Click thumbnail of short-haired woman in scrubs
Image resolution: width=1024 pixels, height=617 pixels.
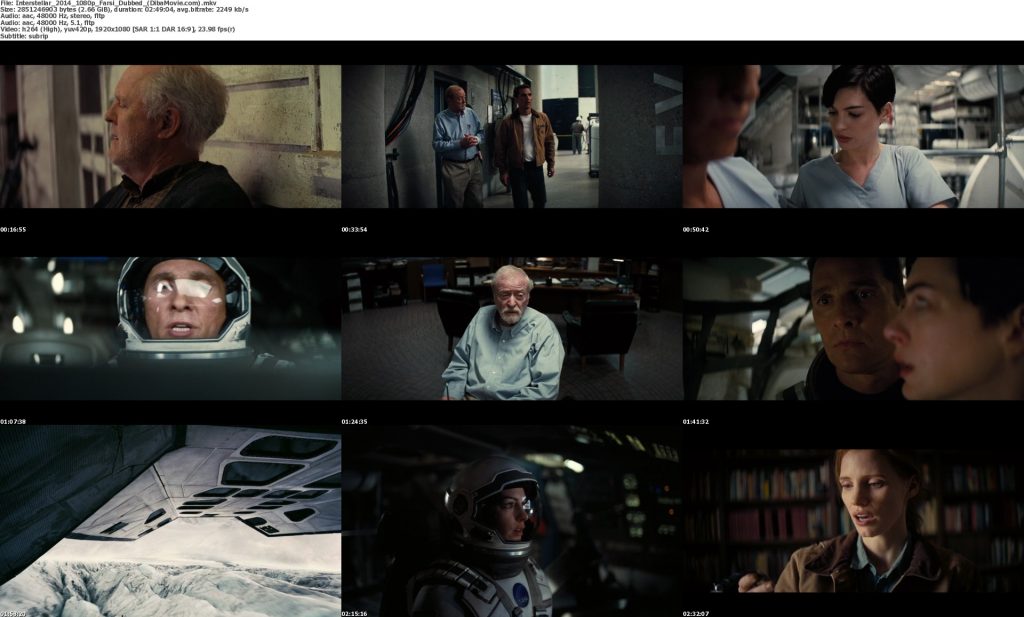click(853, 136)
